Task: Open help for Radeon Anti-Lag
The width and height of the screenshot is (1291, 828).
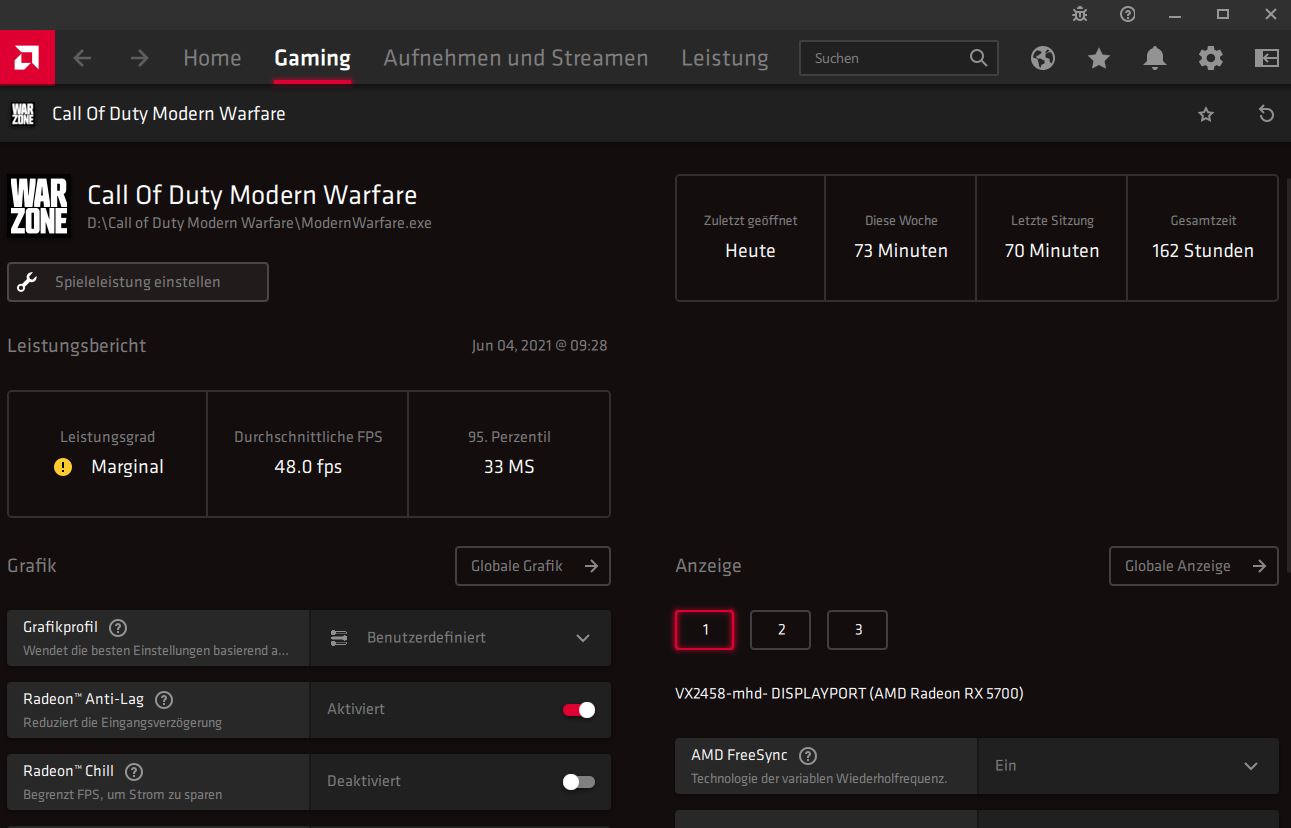Action: [x=164, y=700]
